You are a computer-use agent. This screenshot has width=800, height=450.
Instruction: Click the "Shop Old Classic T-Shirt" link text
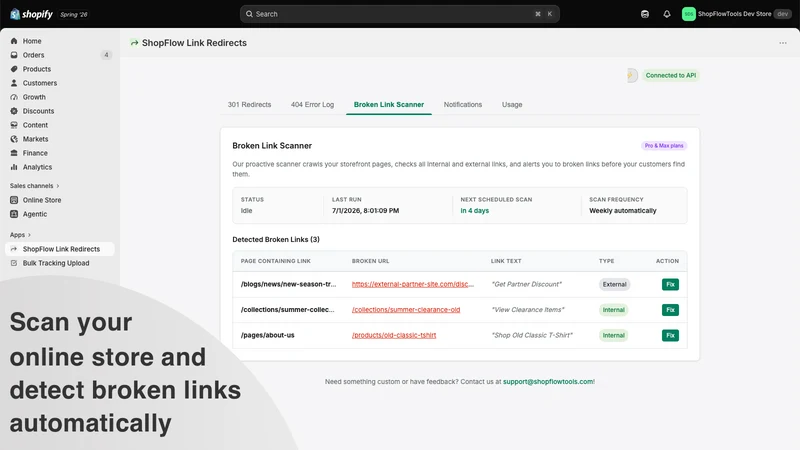point(532,335)
